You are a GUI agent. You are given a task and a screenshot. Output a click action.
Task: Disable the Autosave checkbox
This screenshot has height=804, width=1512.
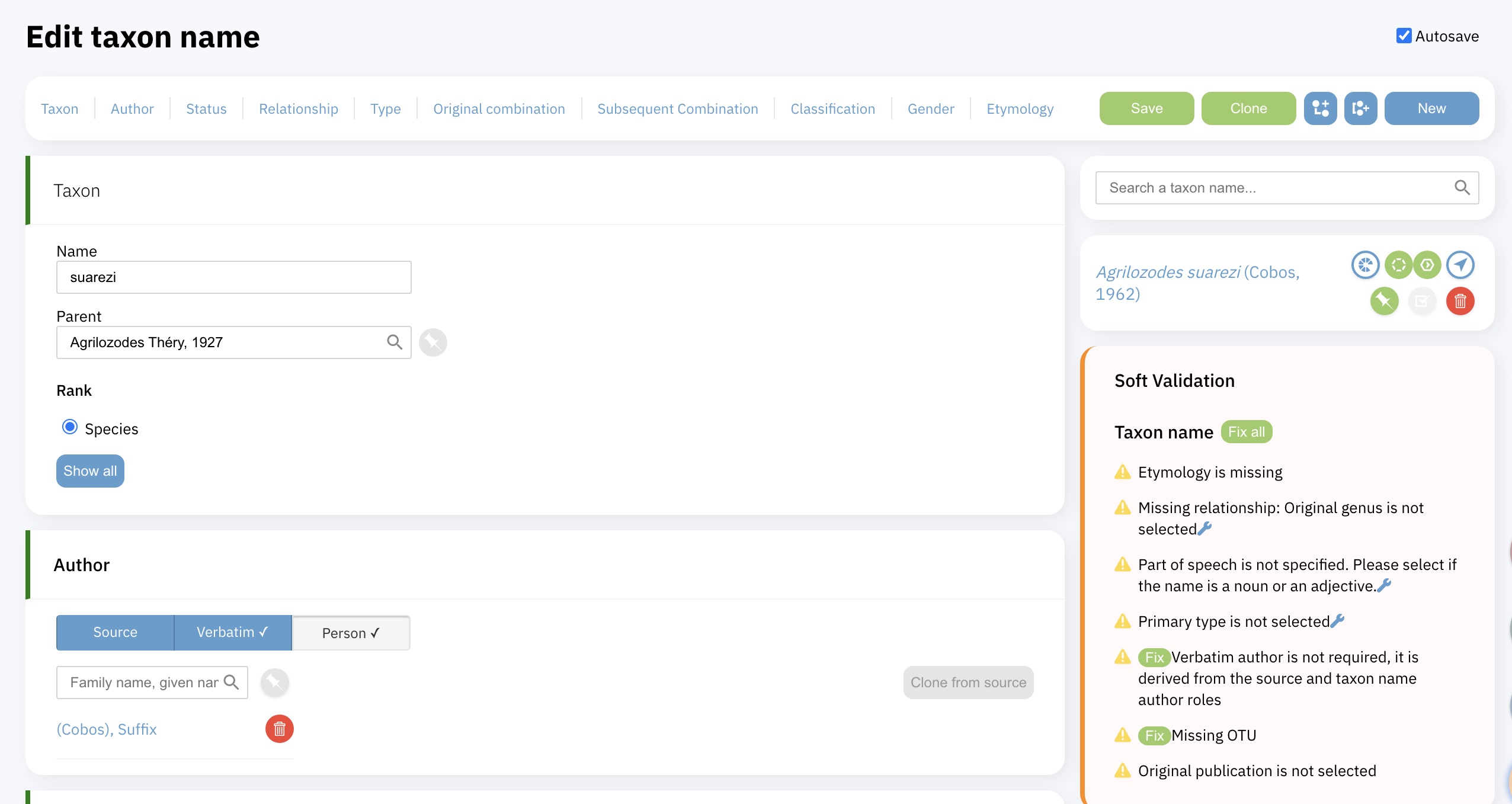pos(1405,36)
